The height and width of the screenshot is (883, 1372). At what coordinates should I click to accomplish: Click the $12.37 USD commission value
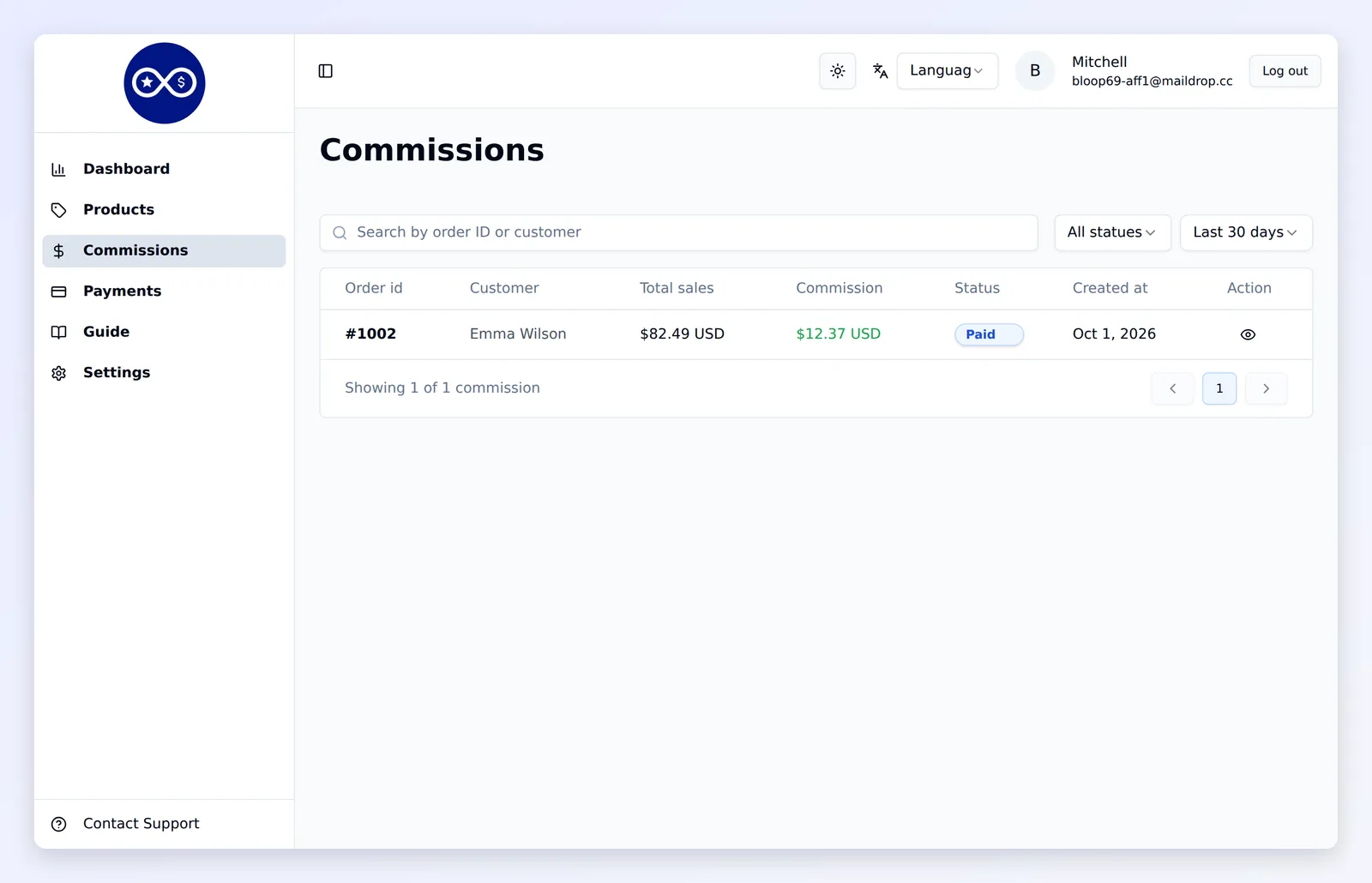(x=838, y=334)
